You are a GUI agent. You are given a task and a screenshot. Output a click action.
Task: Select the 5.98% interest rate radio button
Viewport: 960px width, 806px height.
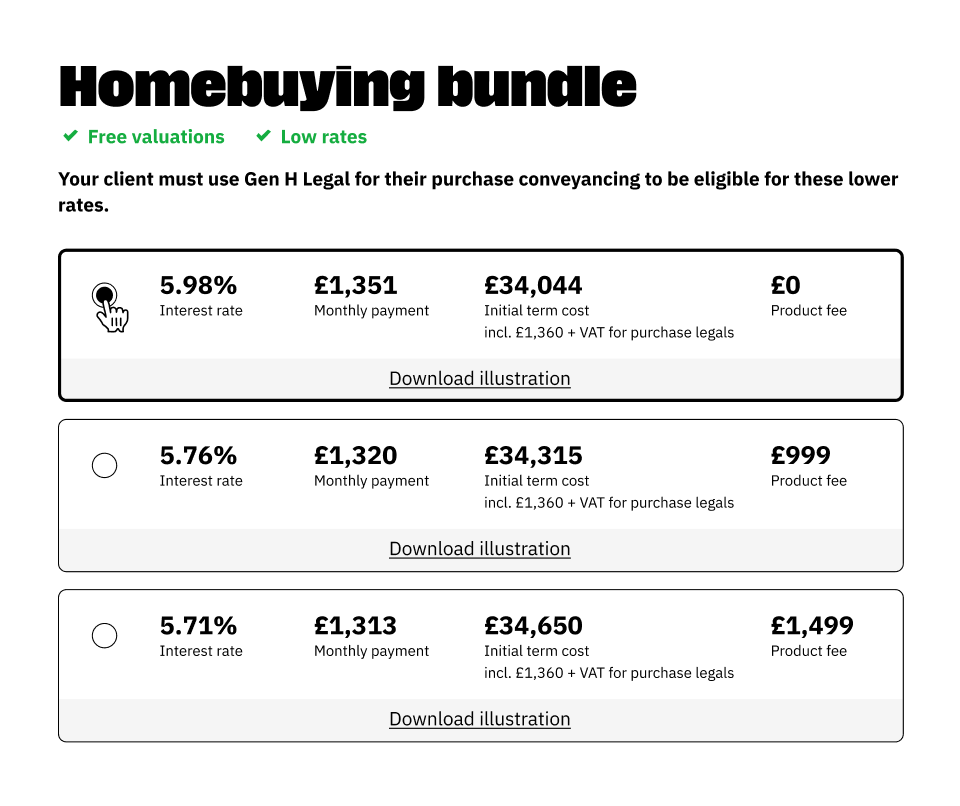(105, 295)
